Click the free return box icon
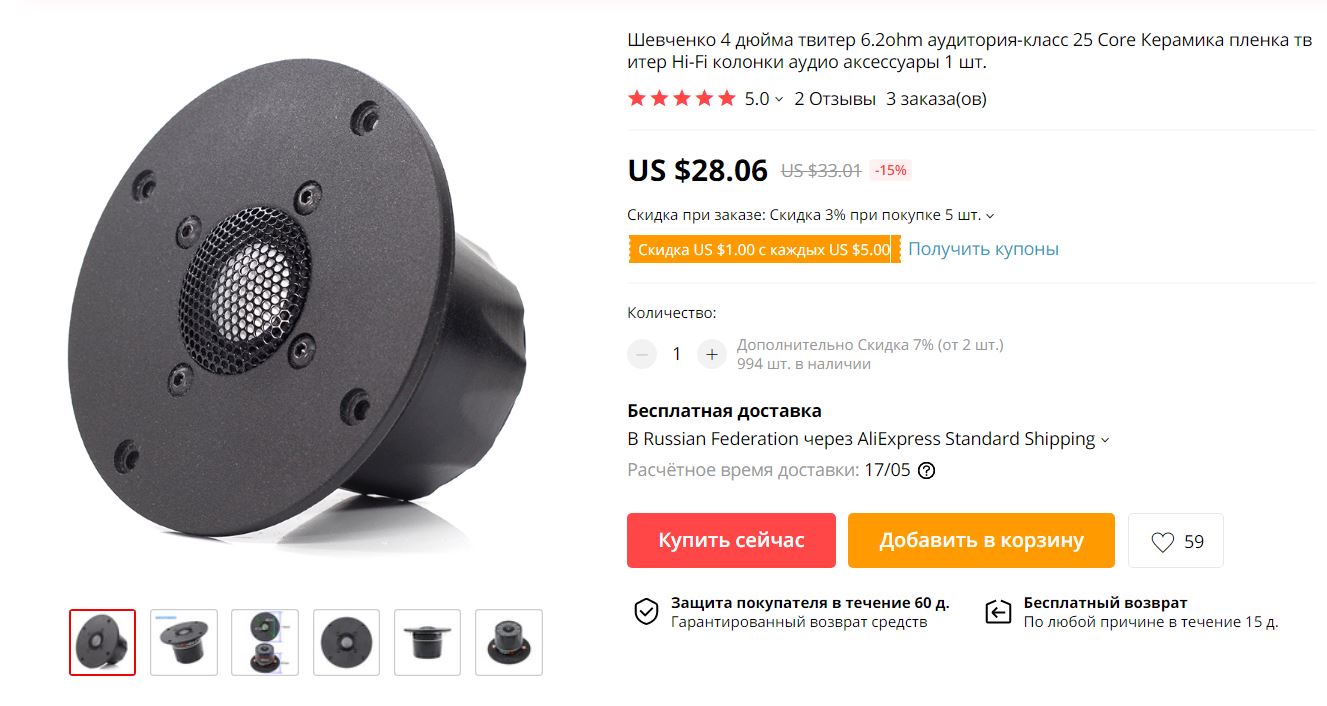This screenshot has width=1327, height=706. click(x=998, y=612)
